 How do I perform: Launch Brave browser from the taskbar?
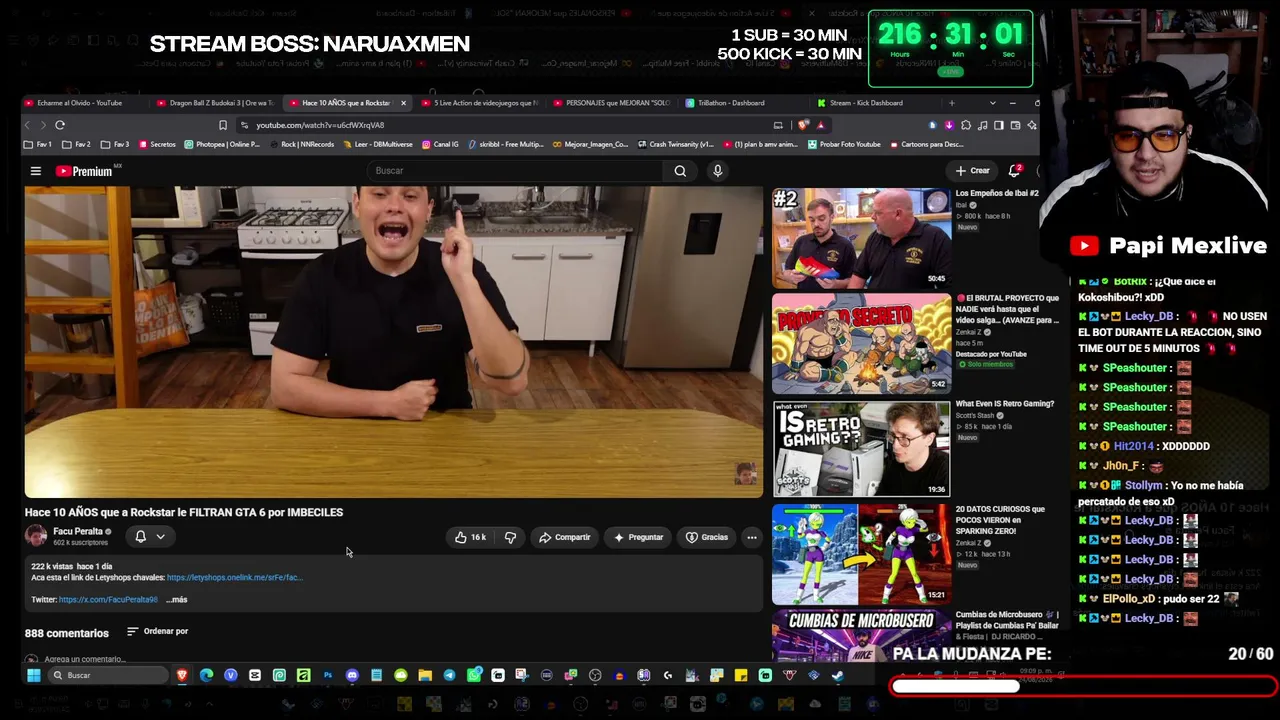tap(182, 675)
